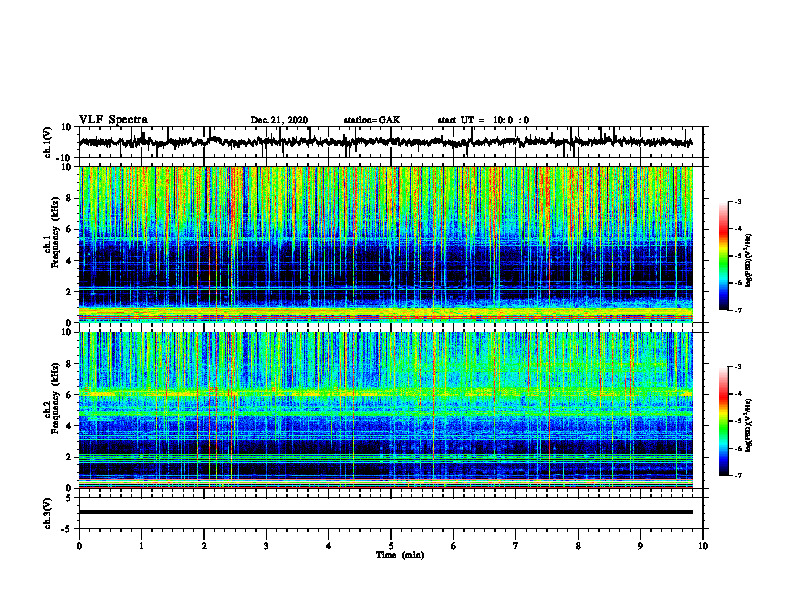Click the "5" tick on ch.3(V) axis
The width and height of the screenshot is (792, 612).
tap(70, 497)
